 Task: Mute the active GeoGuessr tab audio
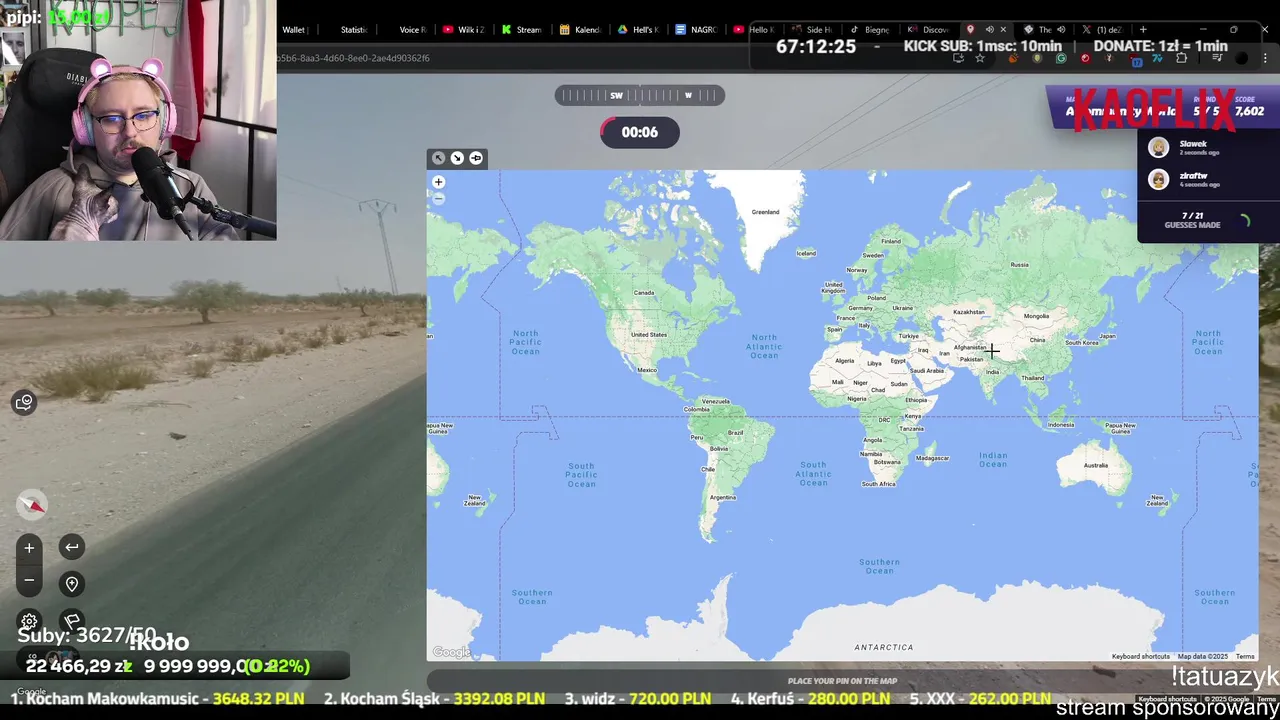point(989,30)
